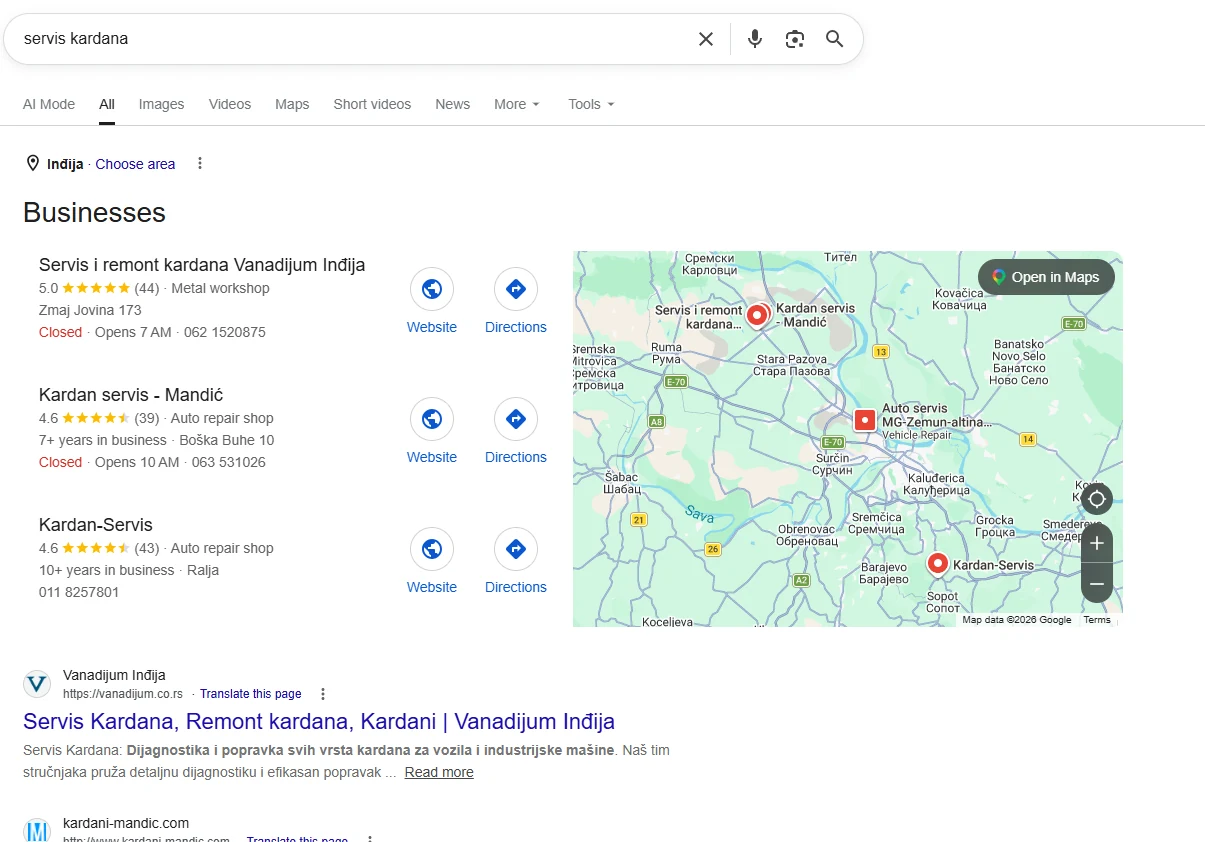Get Directions icon for Kardan-Servis
The height and width of the screenshot is (842, 1205).
point(516,549)
